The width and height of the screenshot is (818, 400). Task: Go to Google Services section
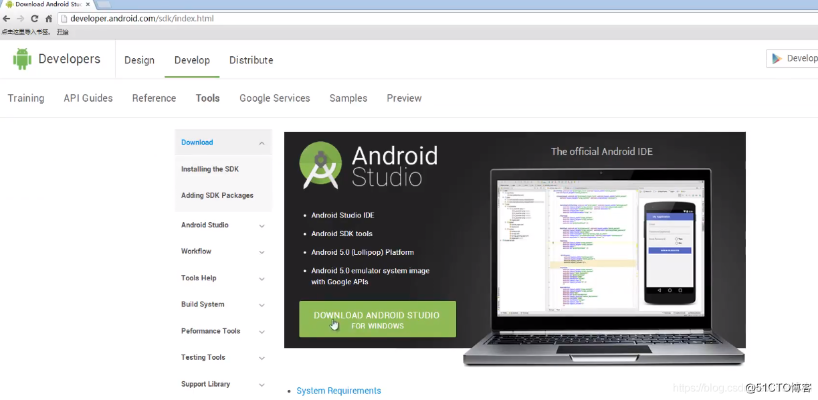coord(274,98)
